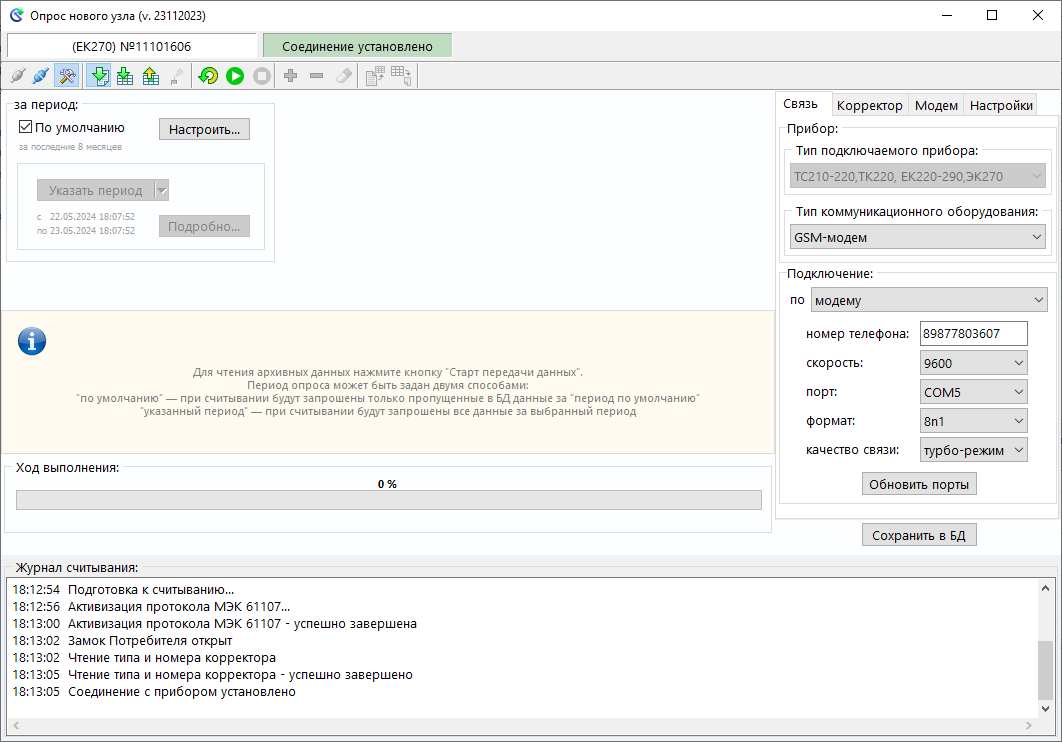Click the blue connect plug icon
This screenshot has height=742, width=1062.
41,76
